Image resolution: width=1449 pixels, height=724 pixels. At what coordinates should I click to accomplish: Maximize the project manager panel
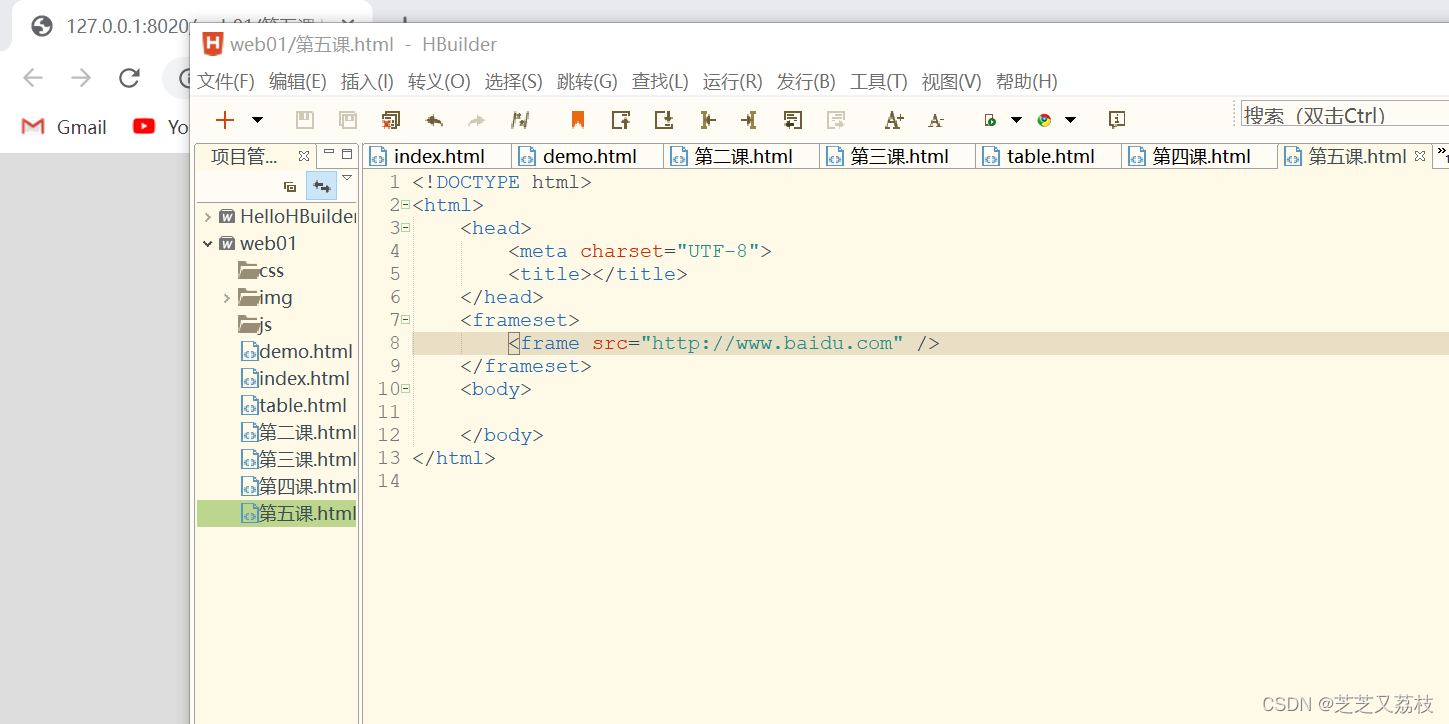click(347, 154)
